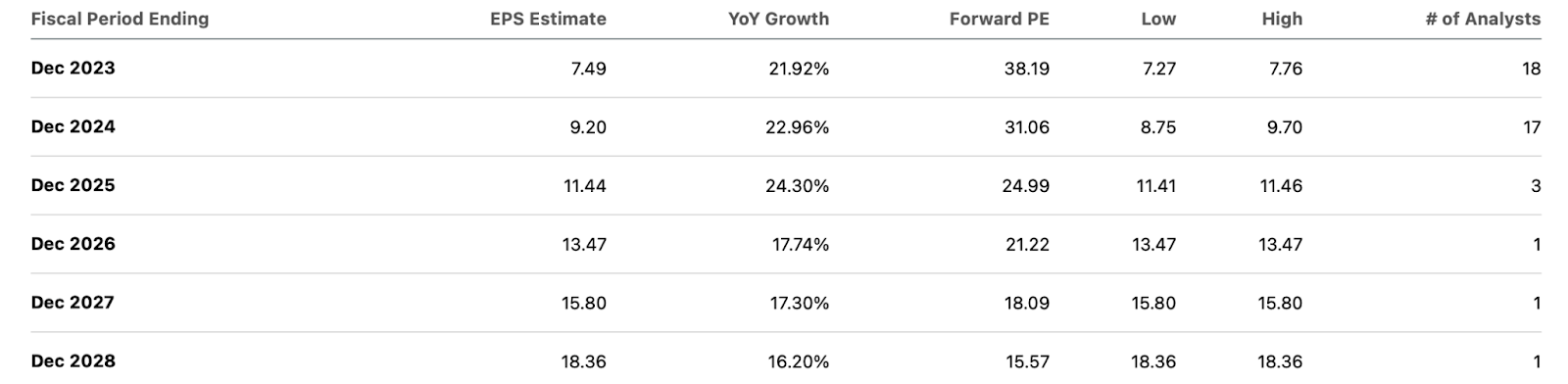Click the 17.30% growth value

click(800, 304)
